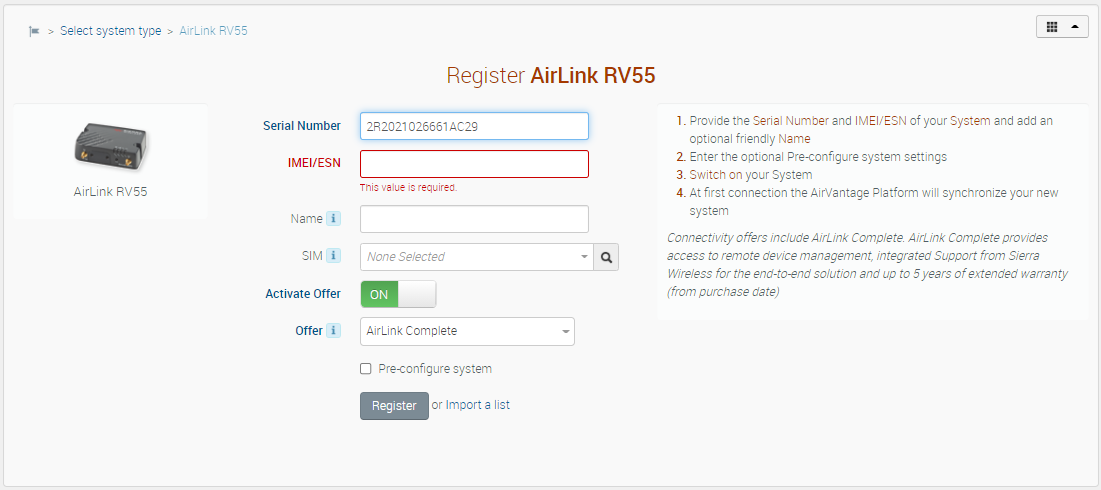Click the Name field info icon

(334, 219)
